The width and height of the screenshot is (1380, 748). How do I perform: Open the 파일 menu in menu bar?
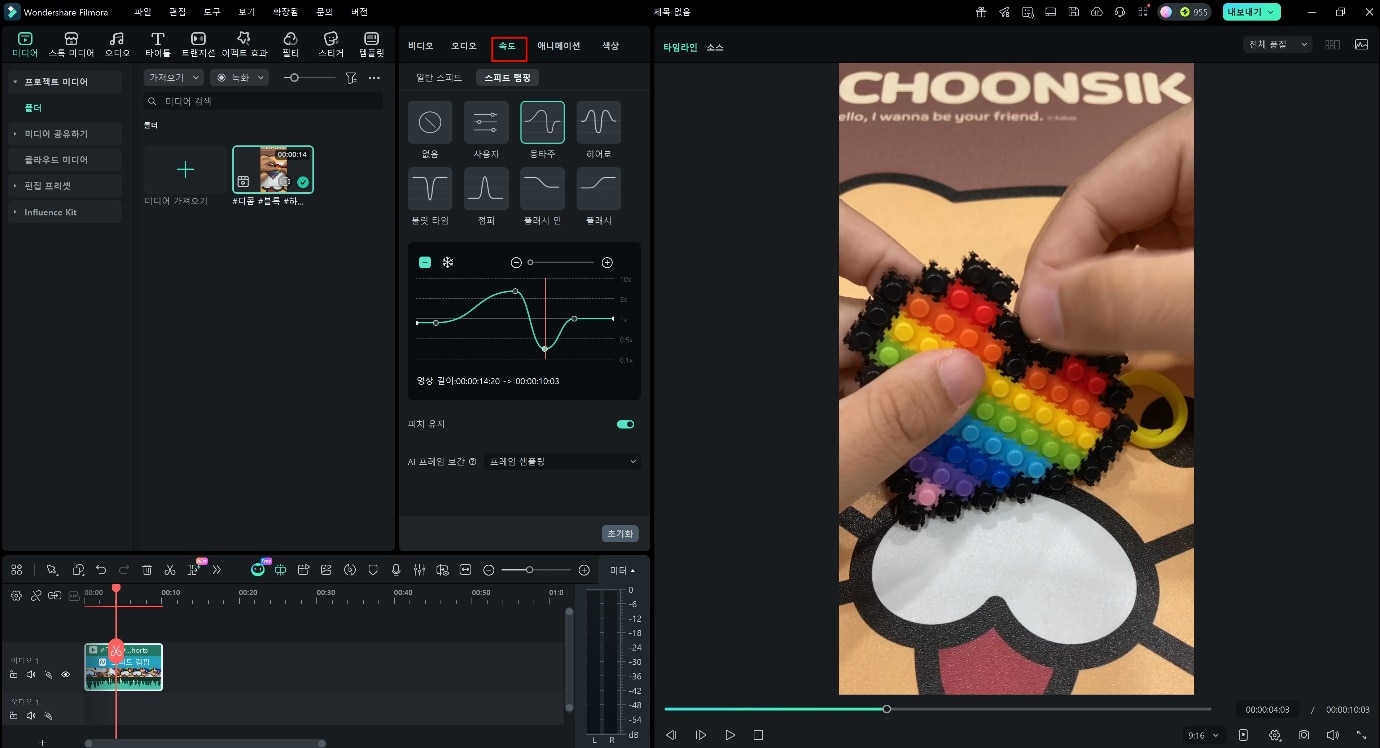(x=142, y=12)
